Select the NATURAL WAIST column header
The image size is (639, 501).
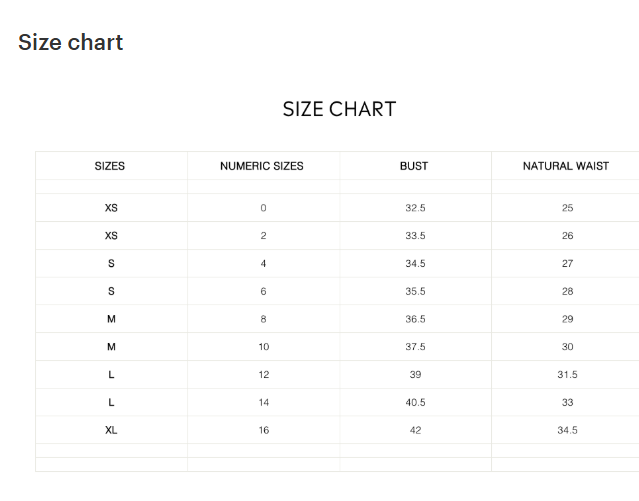(x=566, y=166)
